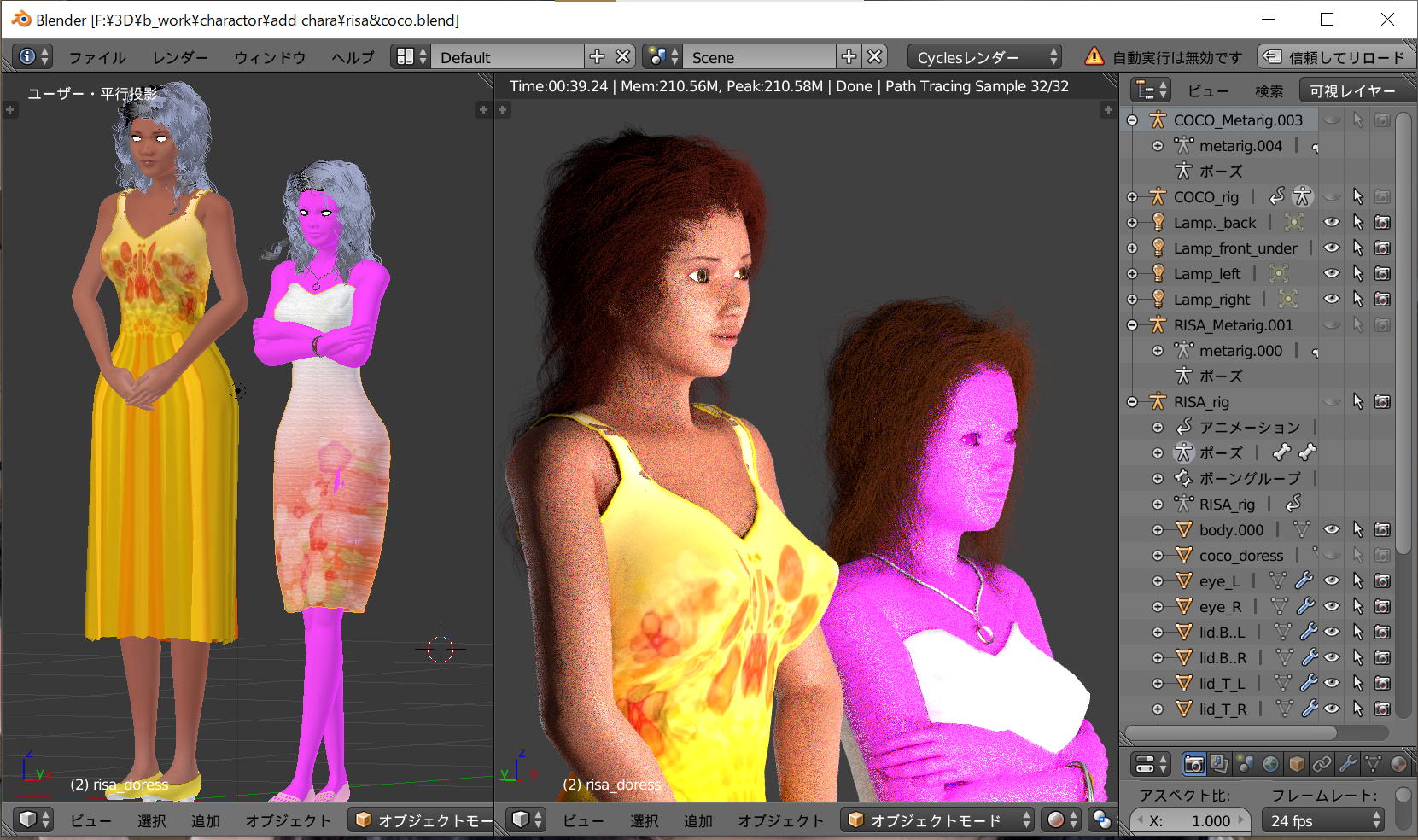This screenshot has width=1418, height=840.
Task: Open the Modifiers wrench properties tab
Action: click(x=1347, y=763)
